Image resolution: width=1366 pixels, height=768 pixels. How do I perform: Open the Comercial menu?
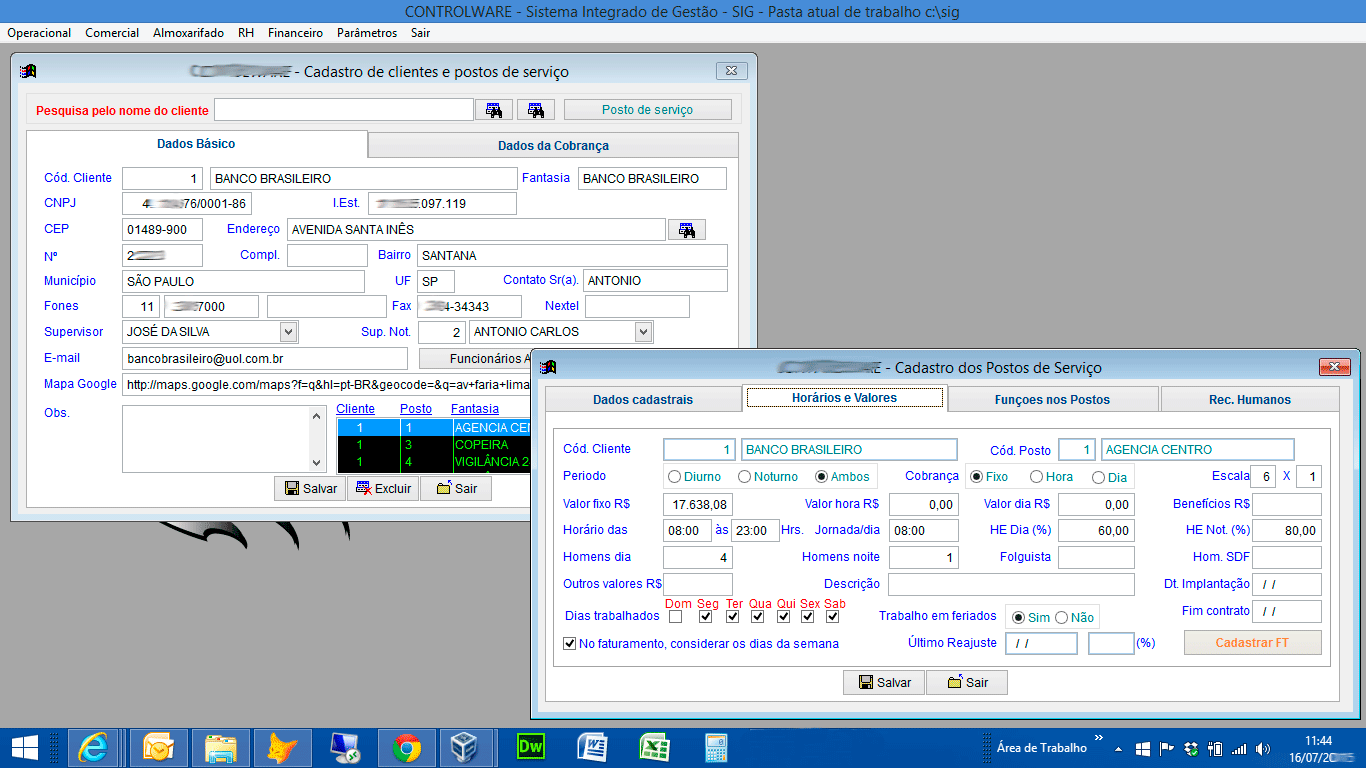pos(112,33)
